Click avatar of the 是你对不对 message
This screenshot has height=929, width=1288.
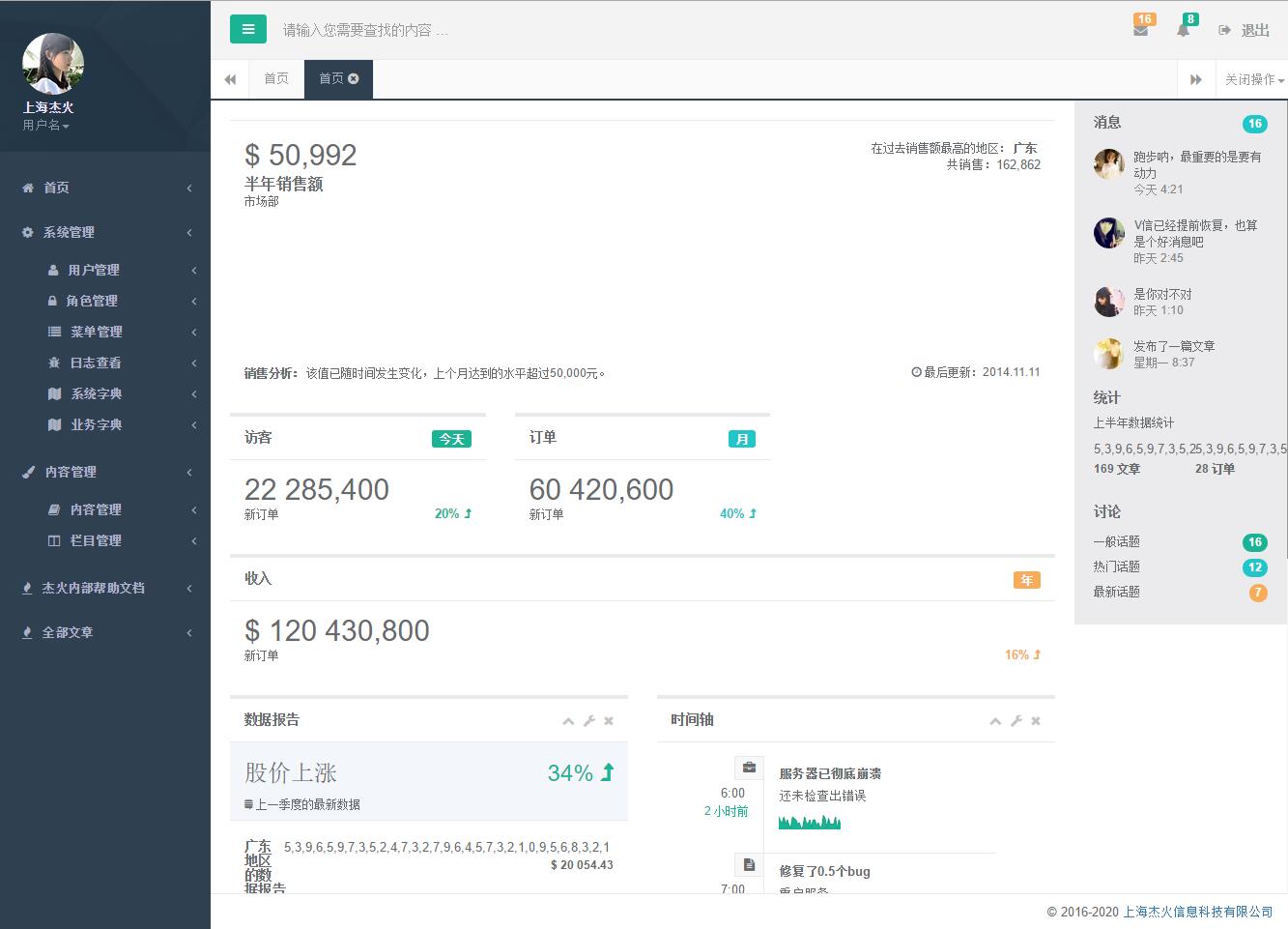[x=1109, y=302]
